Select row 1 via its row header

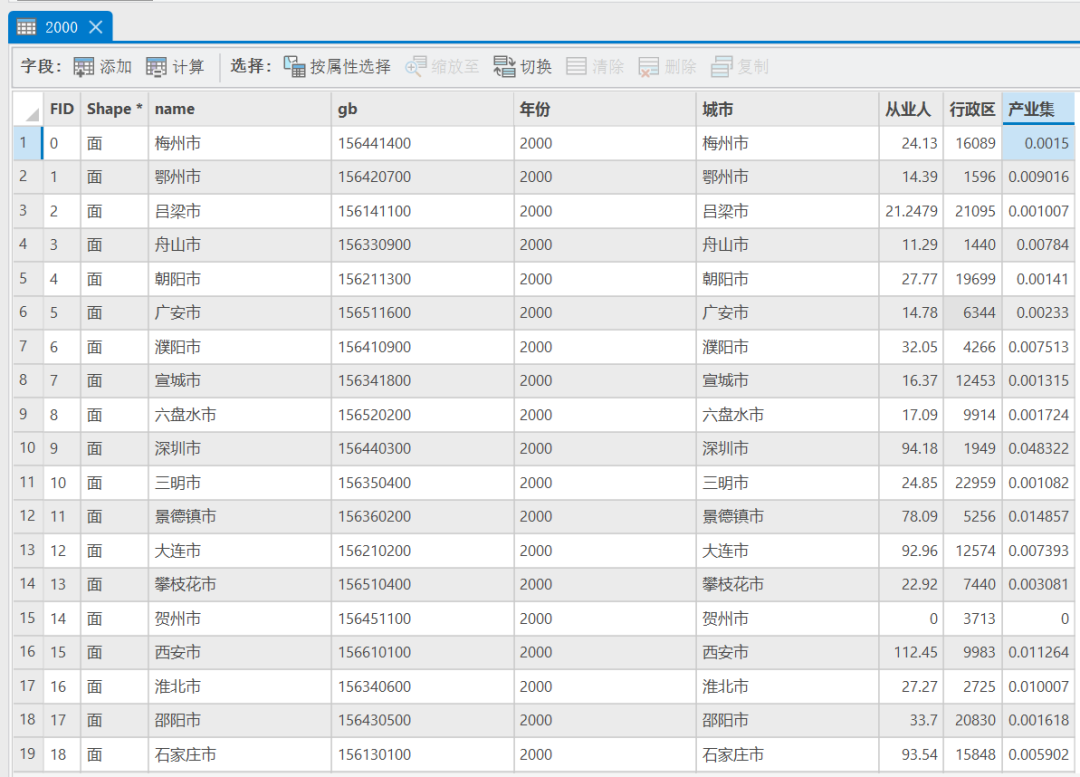point(28,143)
